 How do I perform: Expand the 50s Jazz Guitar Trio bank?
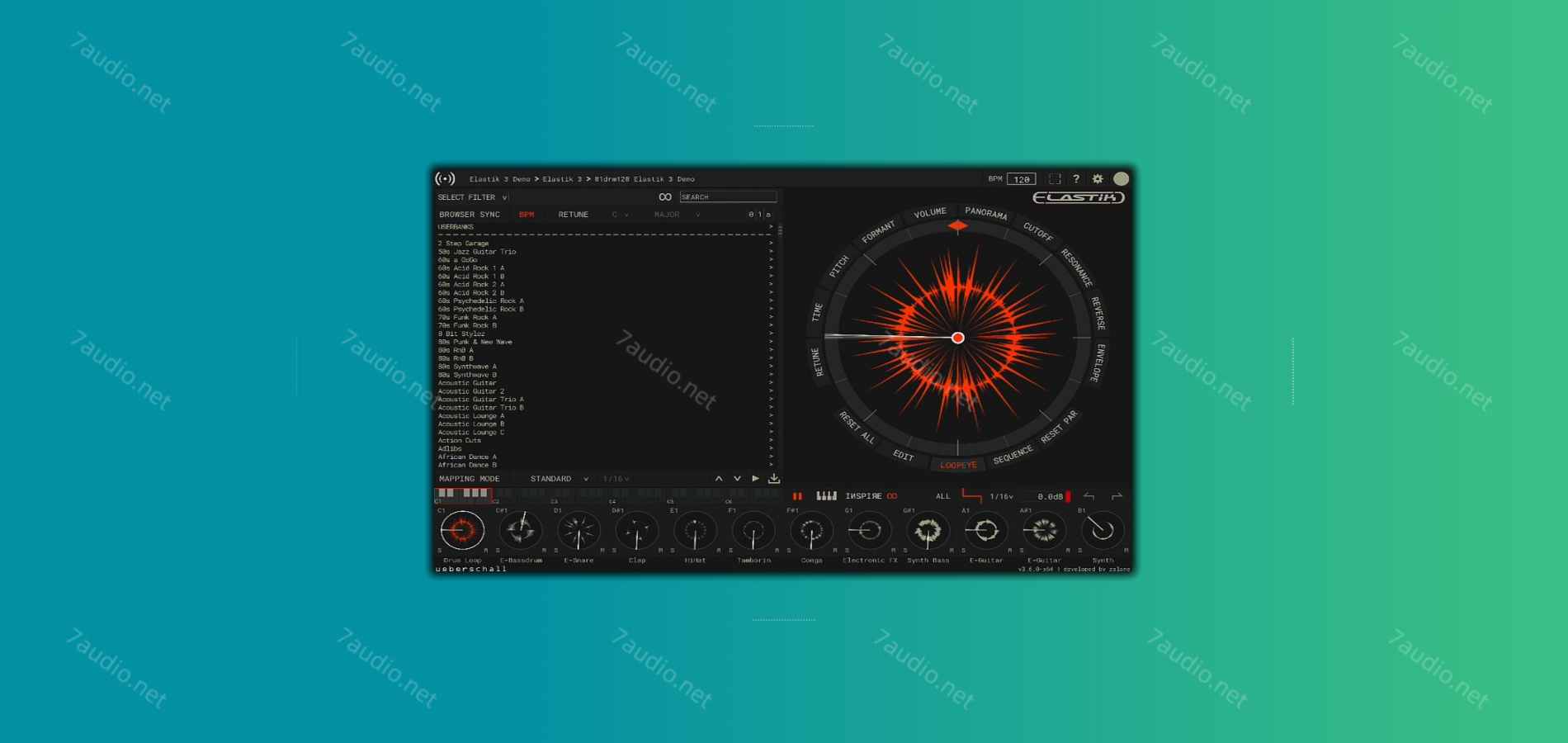(x=771, y=252)
